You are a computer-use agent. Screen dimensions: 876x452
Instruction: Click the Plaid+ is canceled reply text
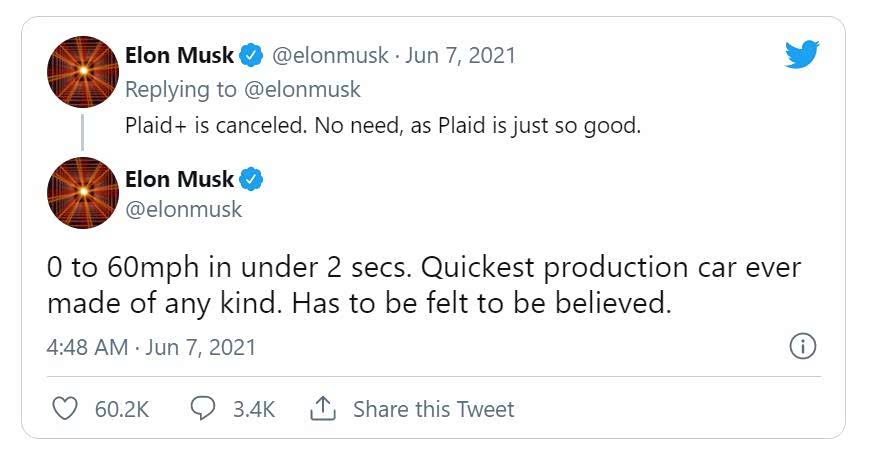(x=381, y=126)
